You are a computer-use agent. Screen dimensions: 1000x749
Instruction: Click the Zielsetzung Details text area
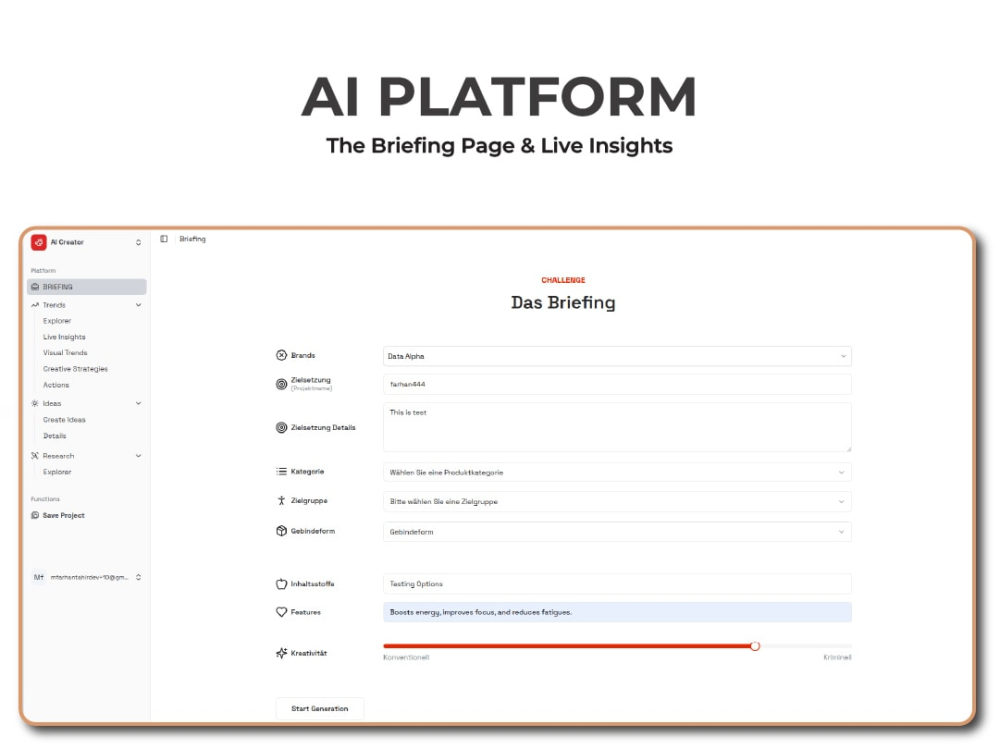coord(617,427)
